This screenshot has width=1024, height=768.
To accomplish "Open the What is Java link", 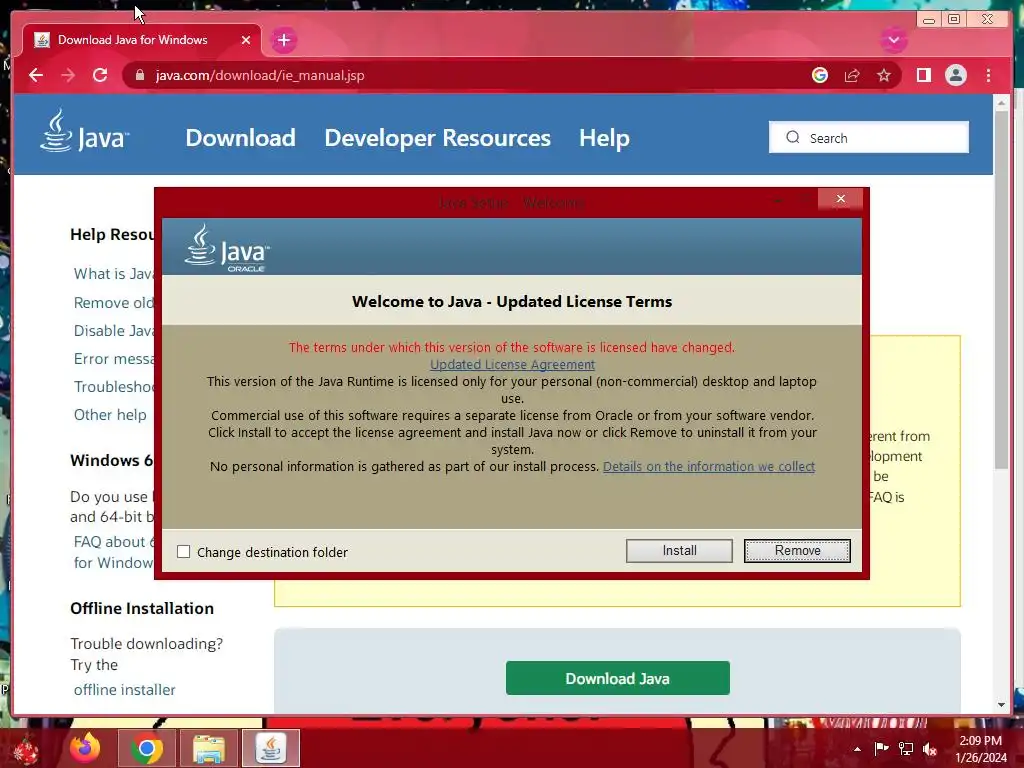I will tap(114, 274).
